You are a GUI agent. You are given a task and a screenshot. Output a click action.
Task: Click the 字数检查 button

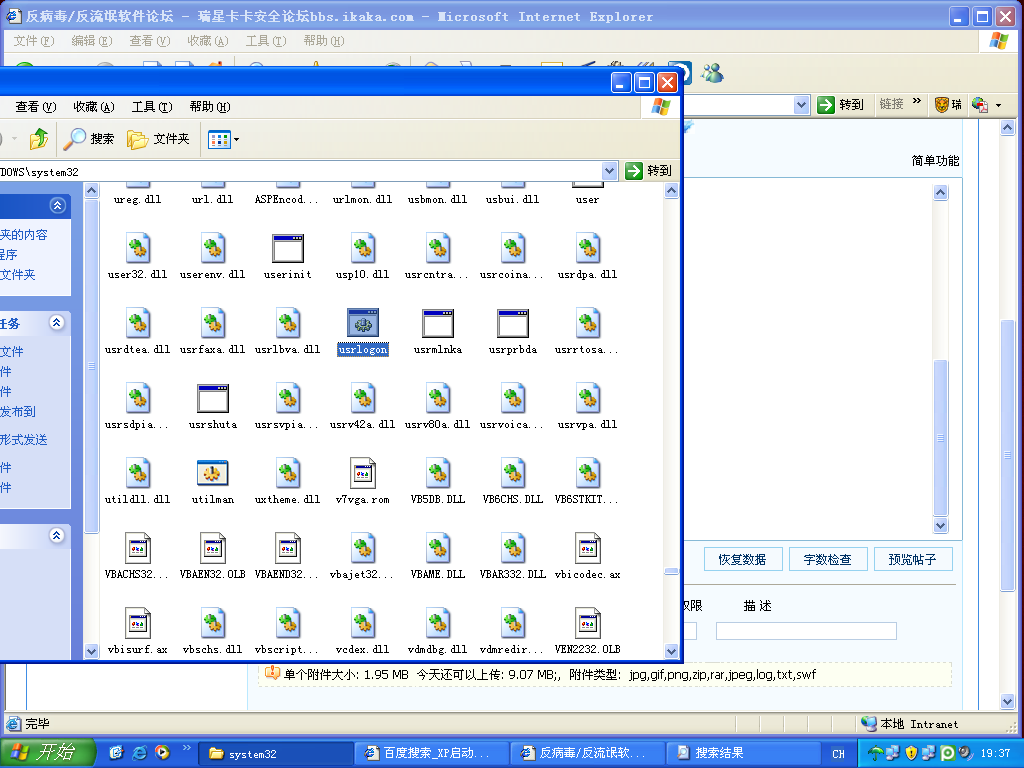pyautogui.click(x=827, y=559)
